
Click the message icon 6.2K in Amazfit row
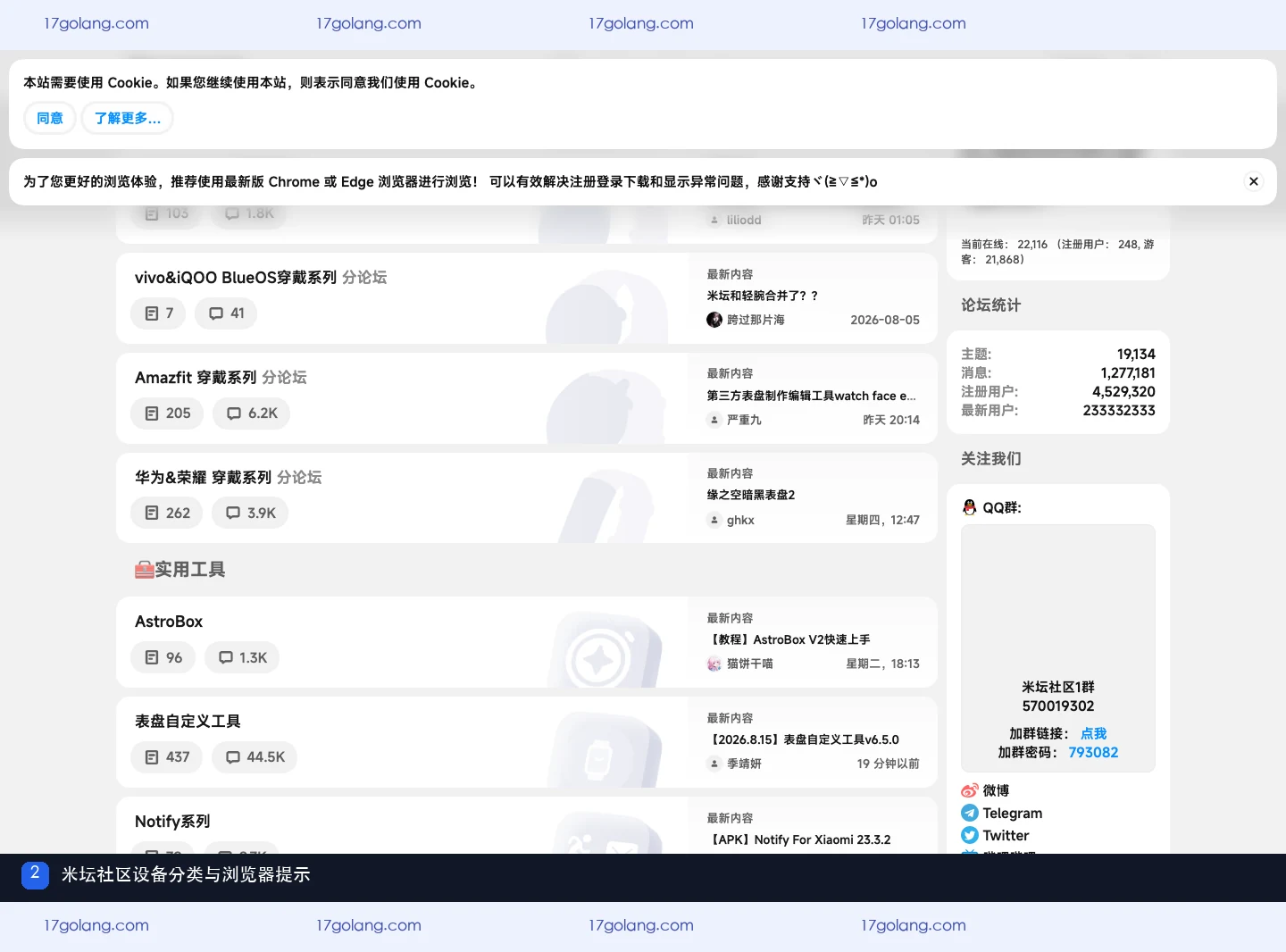point(234,413)
